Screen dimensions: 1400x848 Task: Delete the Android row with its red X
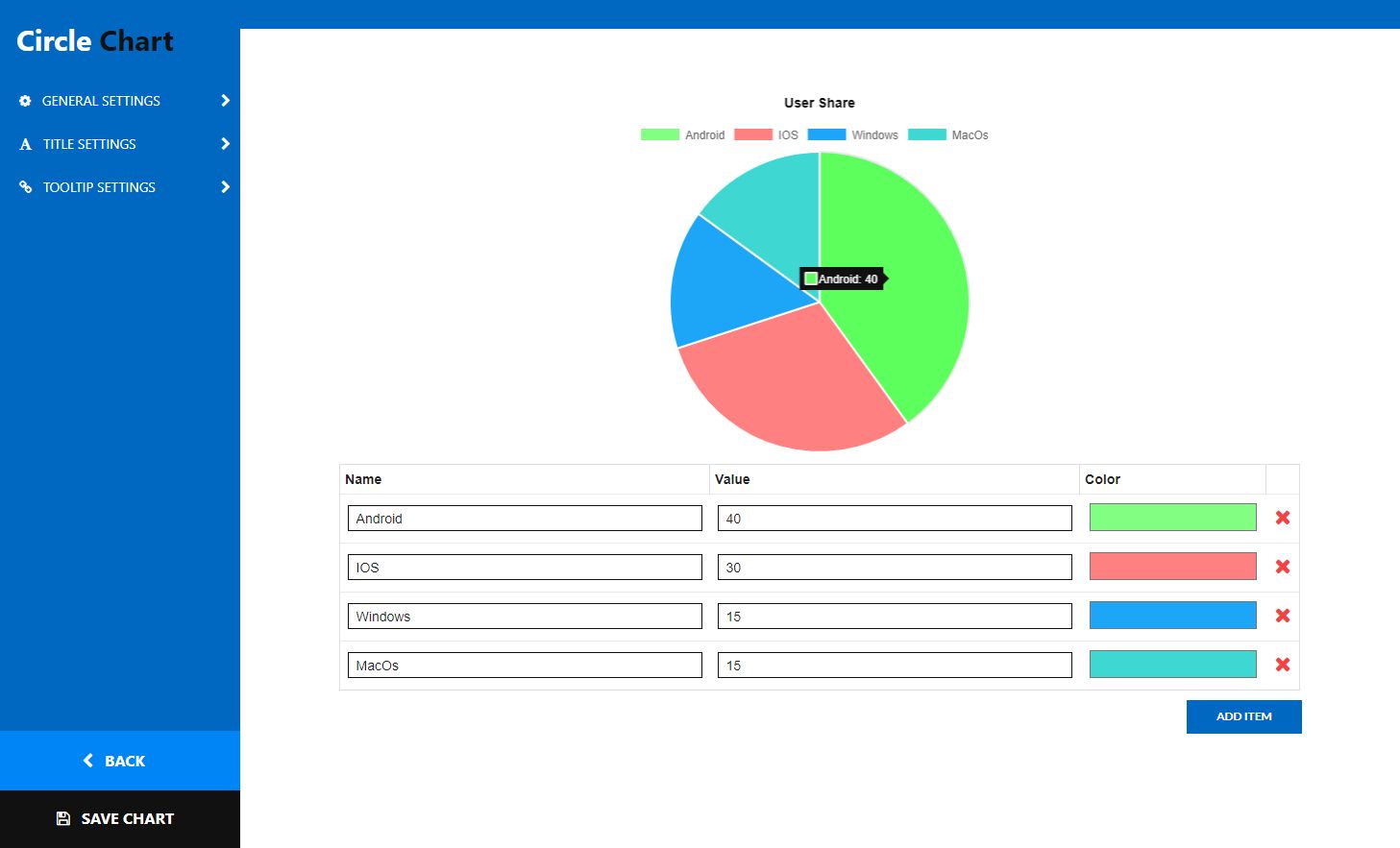(x=1282, y=518)
